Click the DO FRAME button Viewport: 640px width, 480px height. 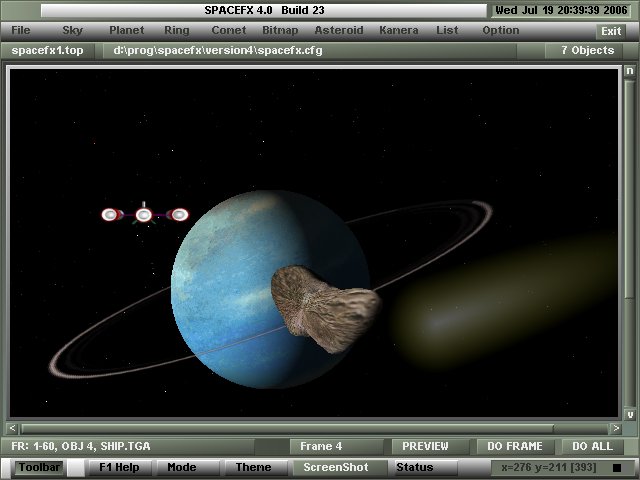pyautogui.click(x=515, y=446)
